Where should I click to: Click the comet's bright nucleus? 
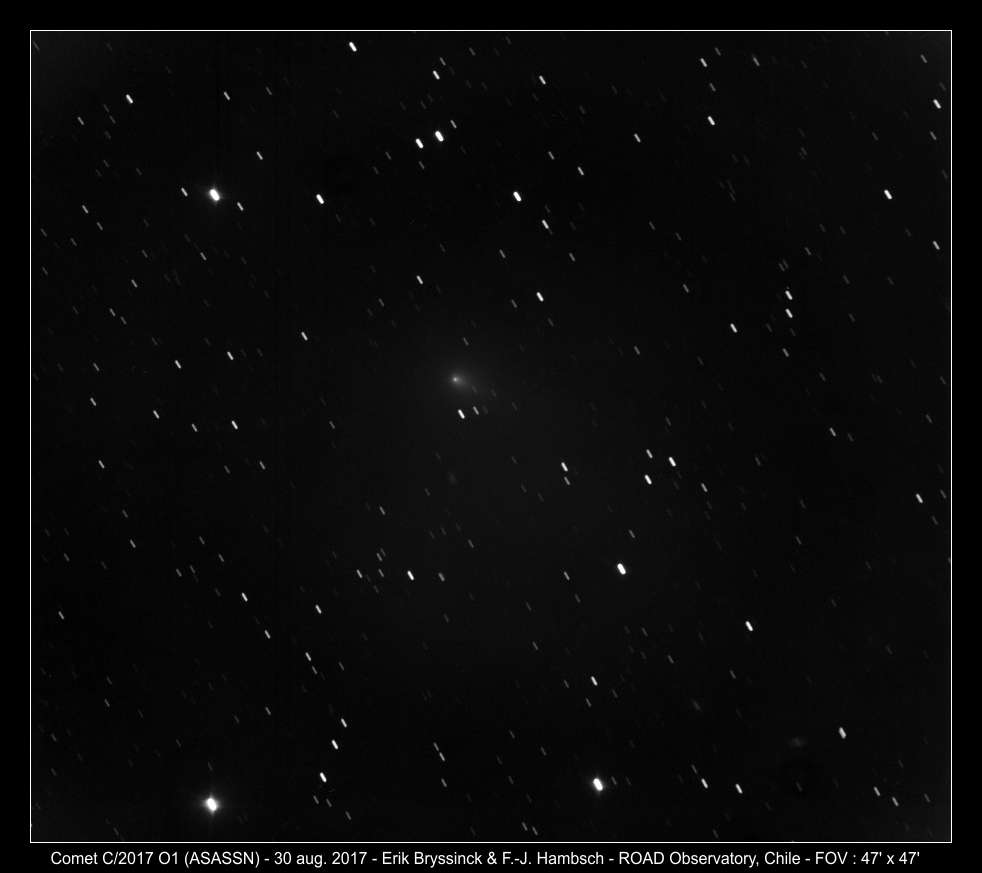(456, 379)
